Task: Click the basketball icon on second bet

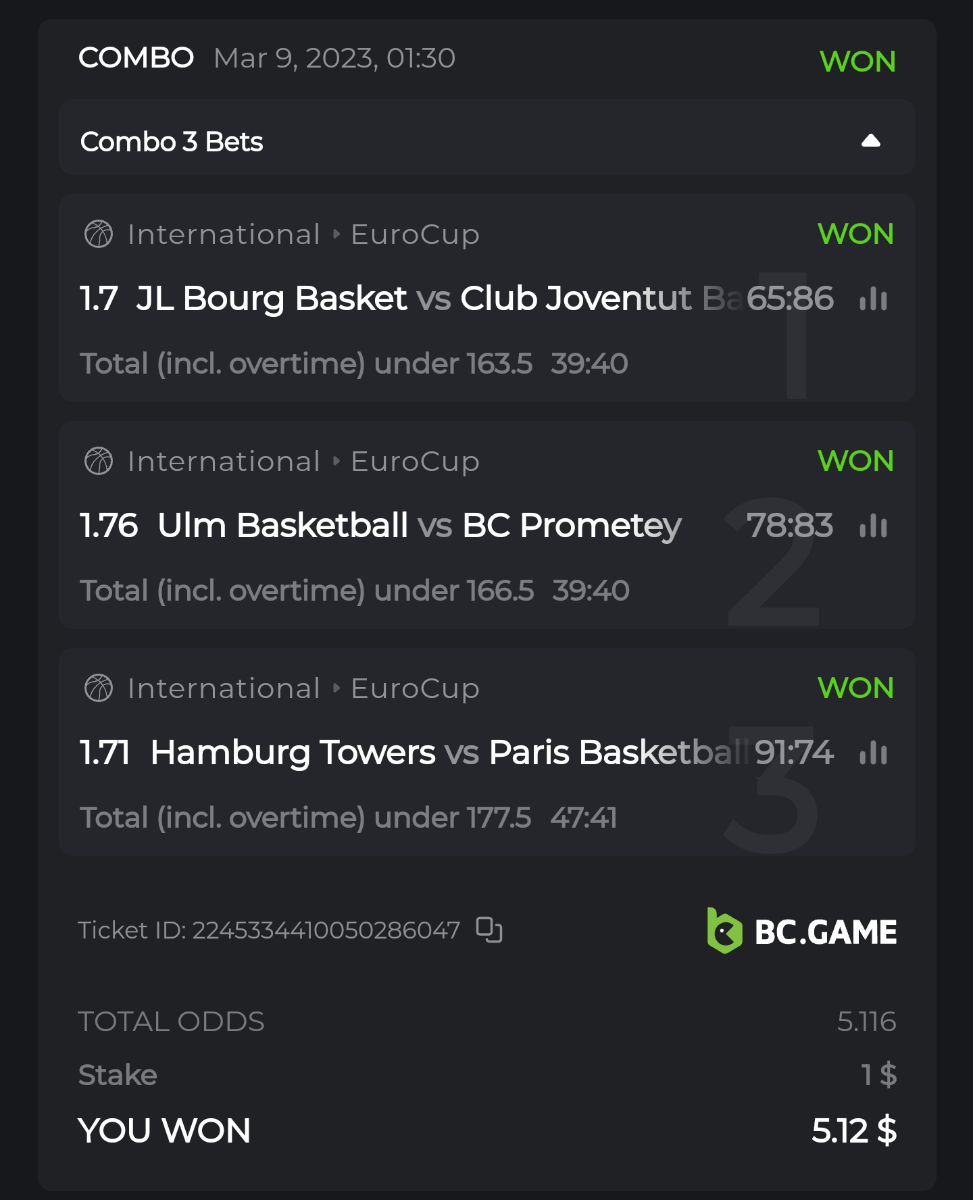Action: coord(98,461)
